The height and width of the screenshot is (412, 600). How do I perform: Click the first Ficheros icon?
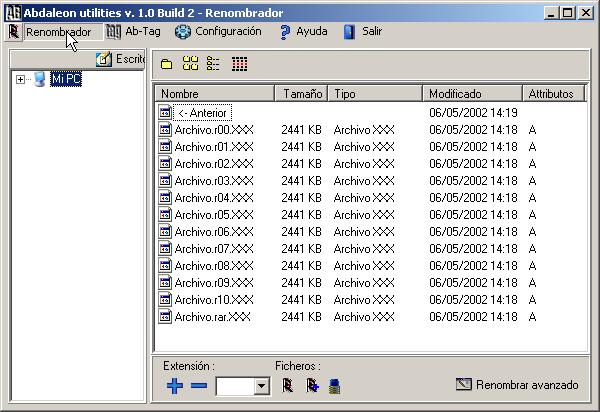coord(288,385)
